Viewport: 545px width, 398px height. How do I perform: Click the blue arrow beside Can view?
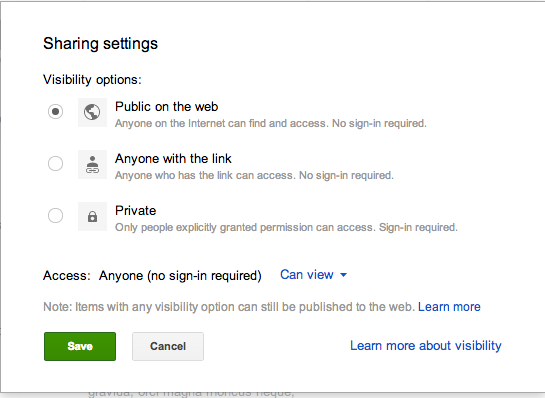pos(343,275)
